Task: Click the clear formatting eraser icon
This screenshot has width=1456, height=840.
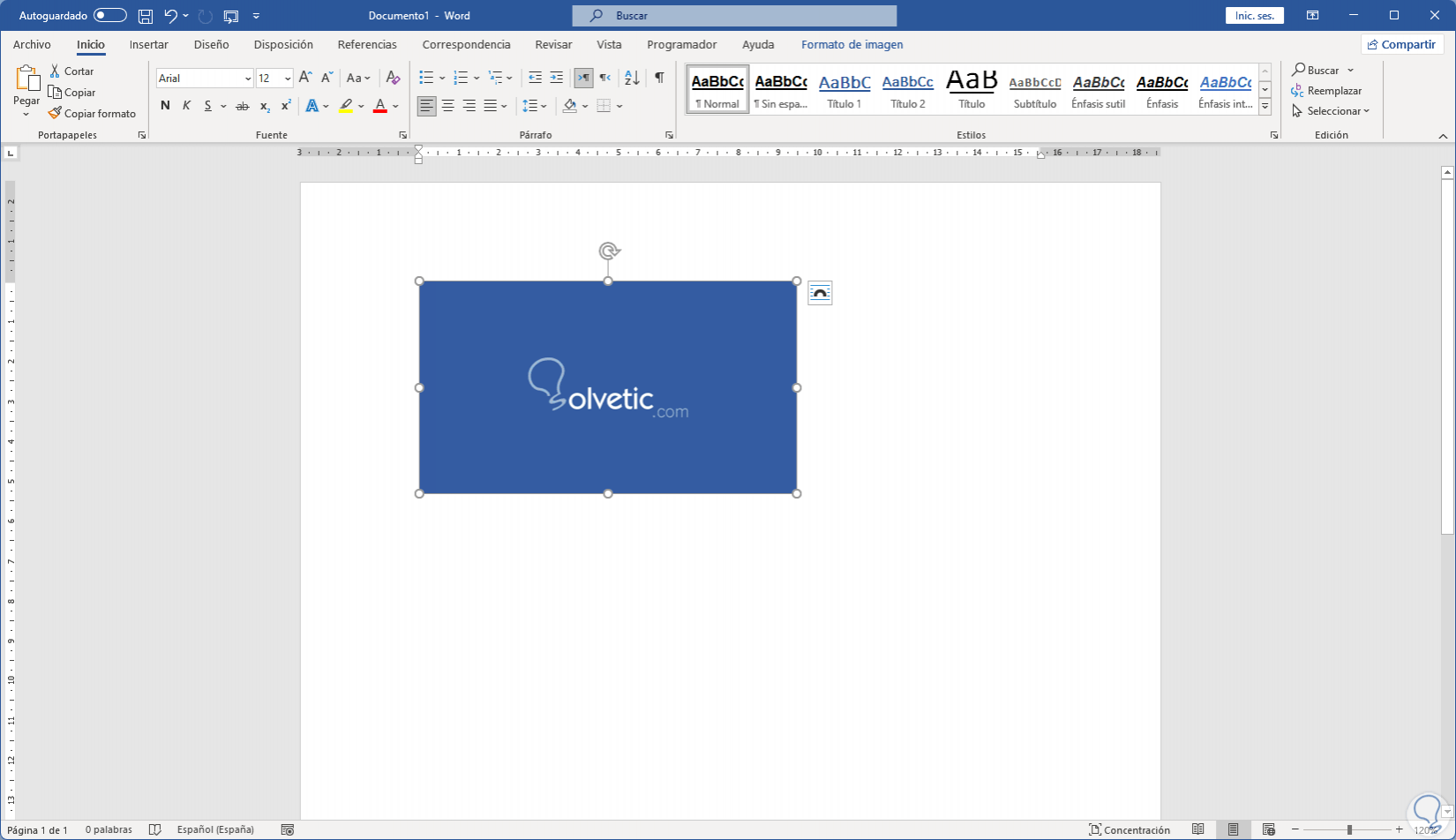Action: click(x=394, y=78)
